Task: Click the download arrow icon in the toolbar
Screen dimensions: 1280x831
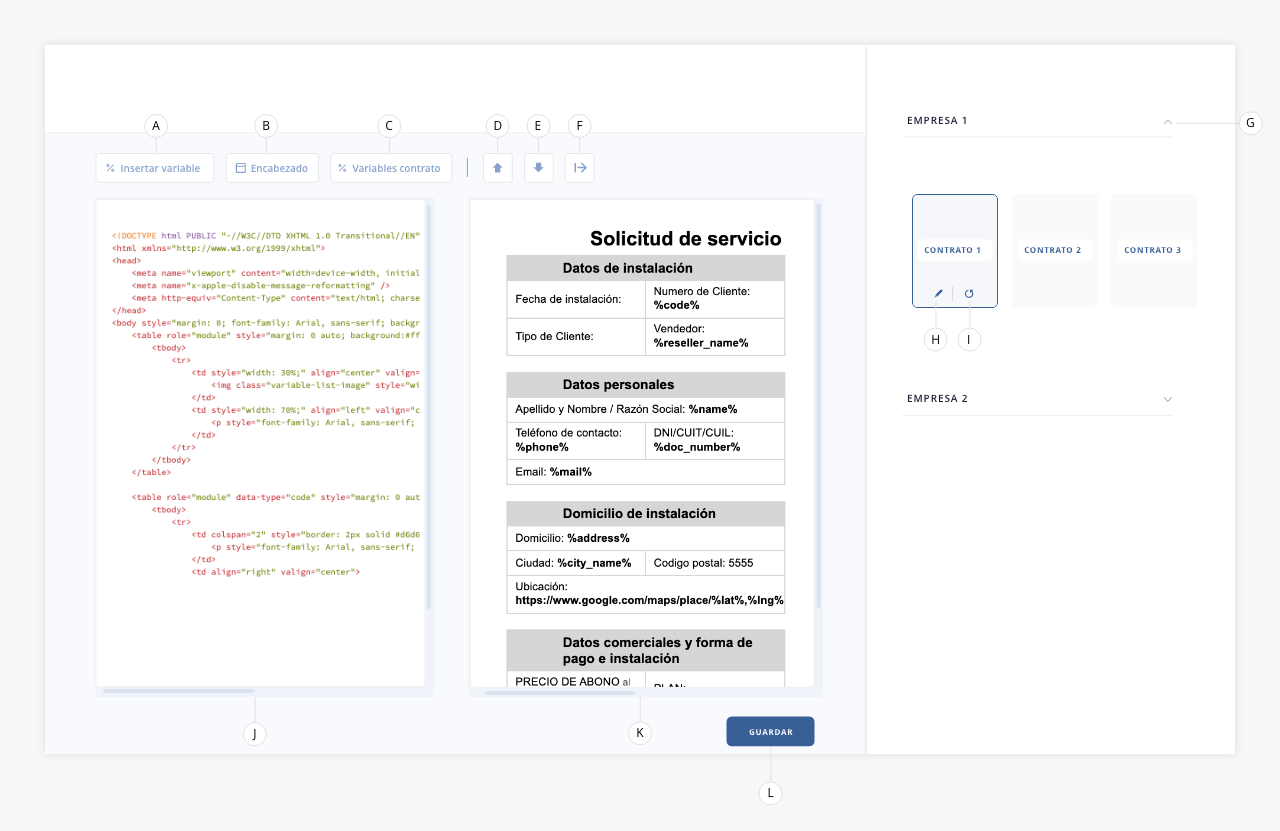Action: (538, 167)
